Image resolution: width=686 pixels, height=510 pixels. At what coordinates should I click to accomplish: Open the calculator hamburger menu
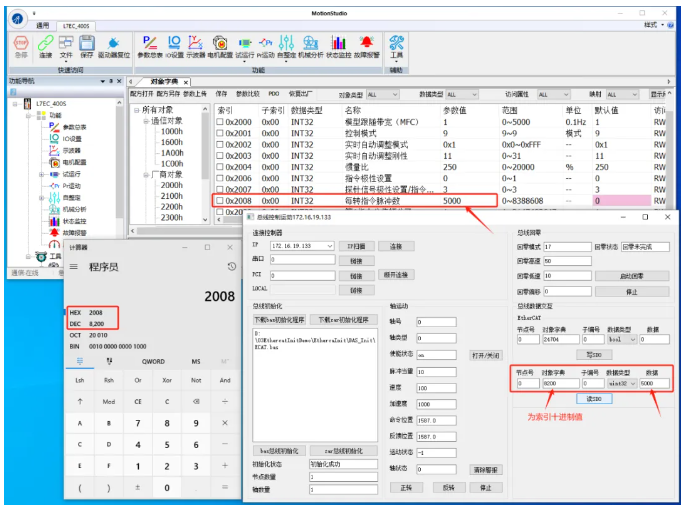(x=74, y=266)
